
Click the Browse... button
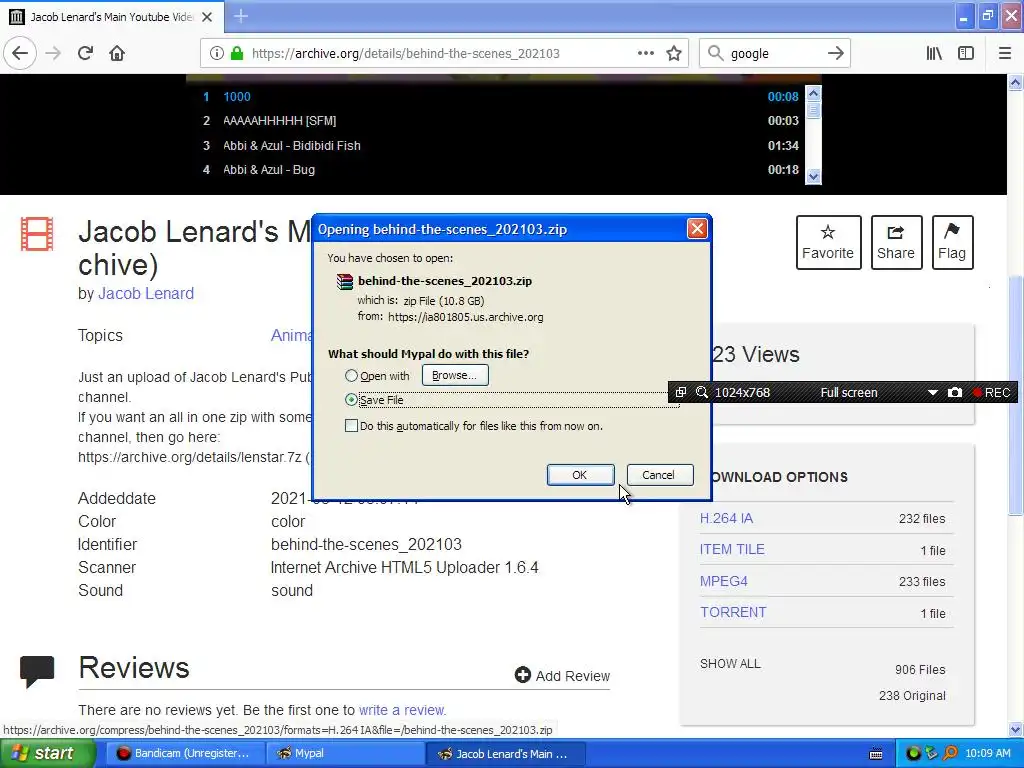pyautogui.click(x=455, y=376)
